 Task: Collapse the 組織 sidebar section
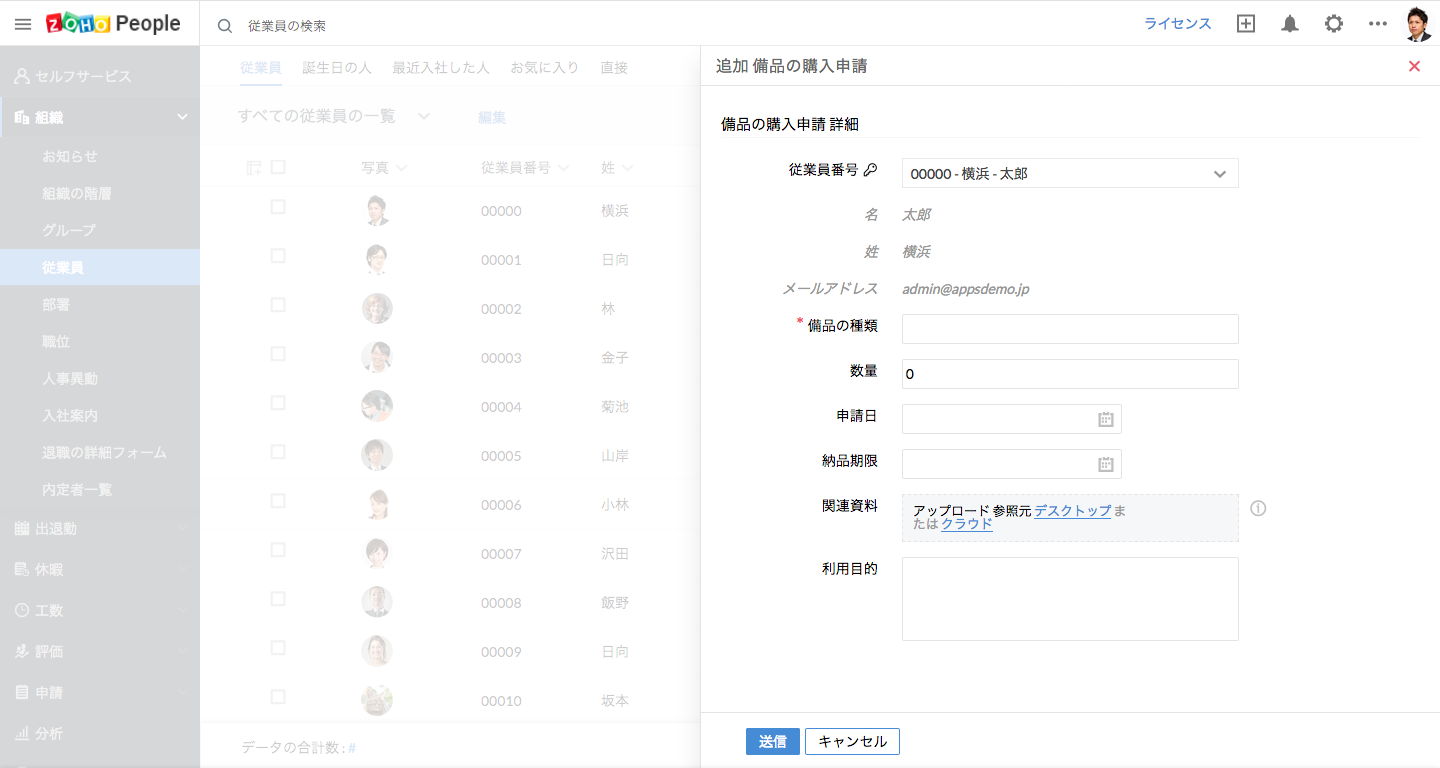182,117
